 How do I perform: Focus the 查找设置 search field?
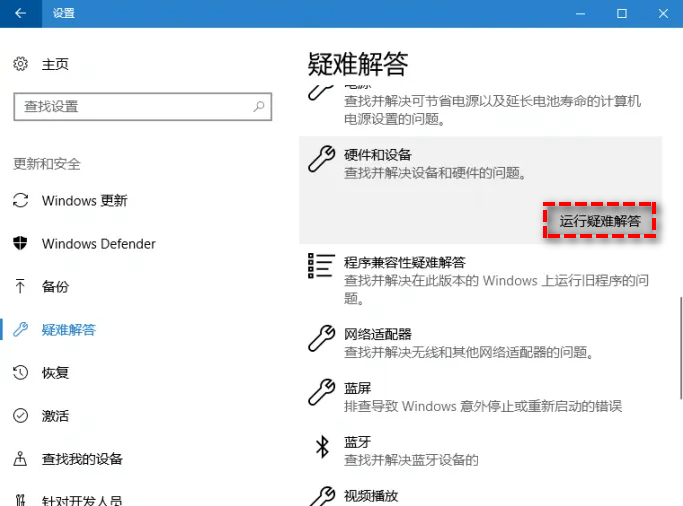click(x=143, y=106)
